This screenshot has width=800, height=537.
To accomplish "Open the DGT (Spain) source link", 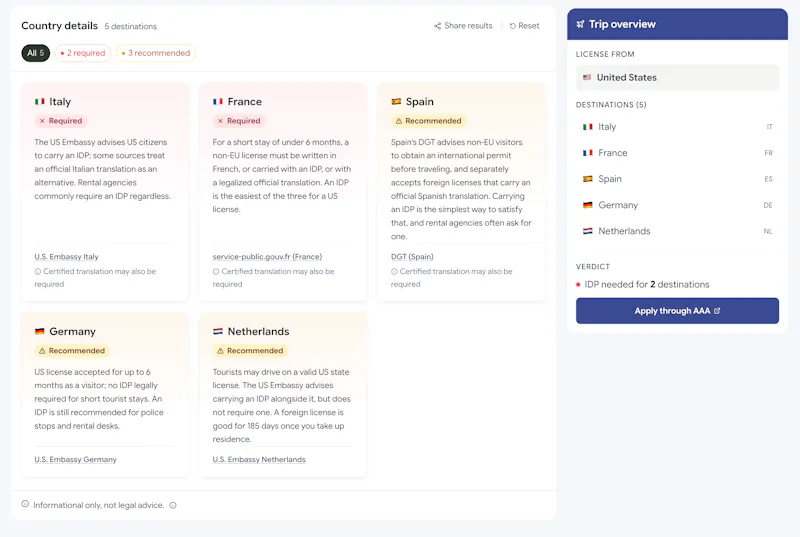I will coord(412,257).
